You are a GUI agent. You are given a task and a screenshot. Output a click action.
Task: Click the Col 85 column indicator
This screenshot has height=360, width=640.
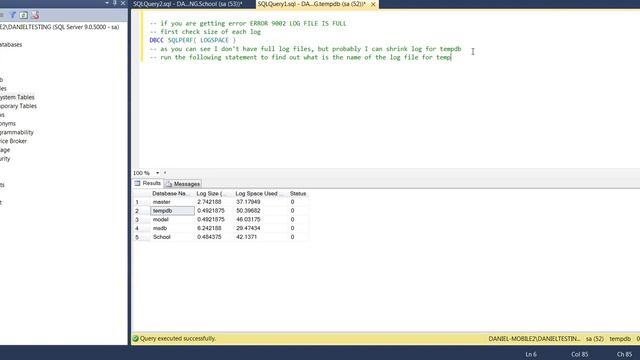point(580,354)
